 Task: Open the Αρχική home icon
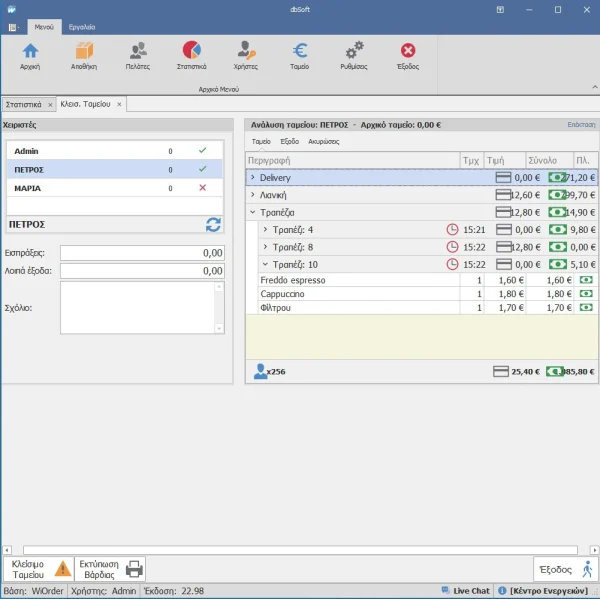[x=30, y=54]
